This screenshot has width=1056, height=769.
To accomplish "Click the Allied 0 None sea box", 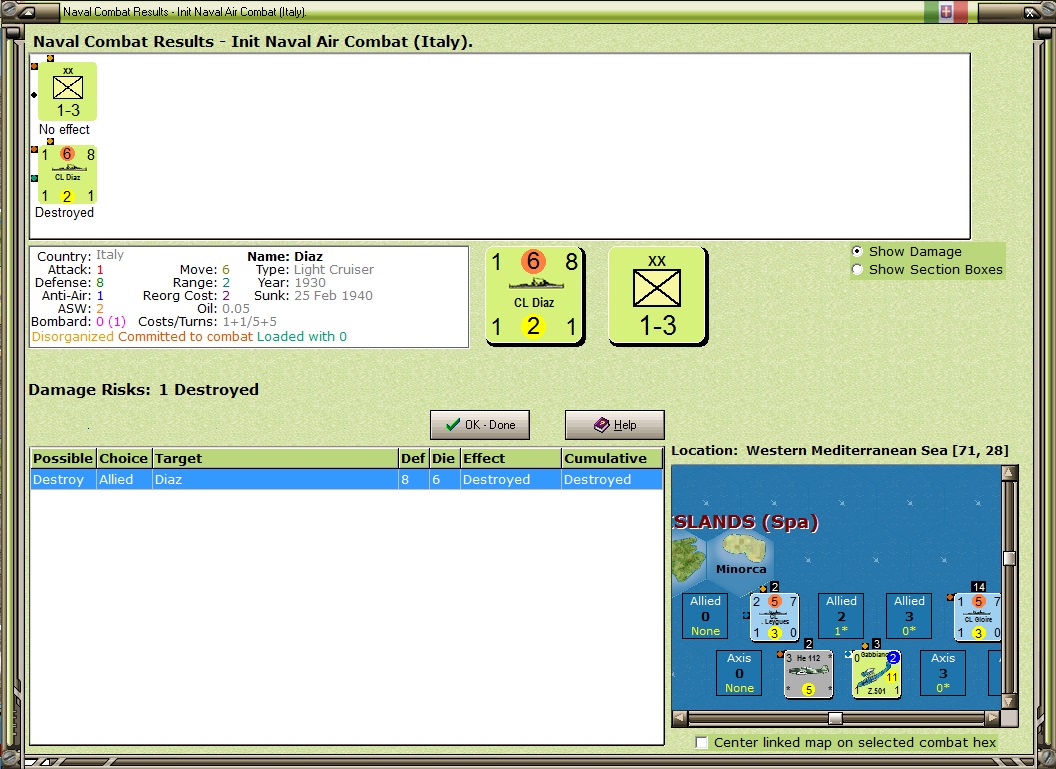I will point(705,616).
